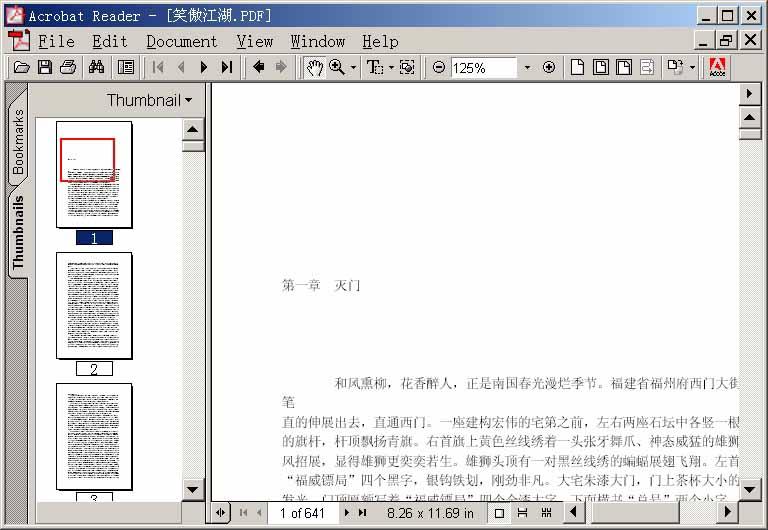Click the zoom in plus button
The image size is (768, 530).
pyautogui.click(x=548, y=67)
